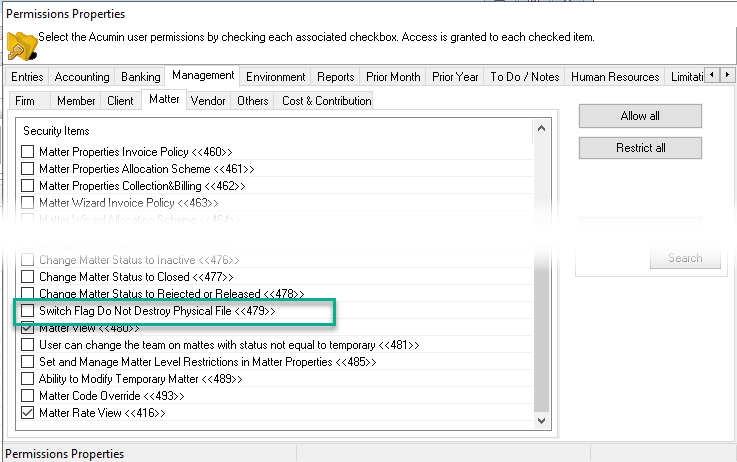Switch to the Client sub-tab
The image size is (737, 462).
120,101
